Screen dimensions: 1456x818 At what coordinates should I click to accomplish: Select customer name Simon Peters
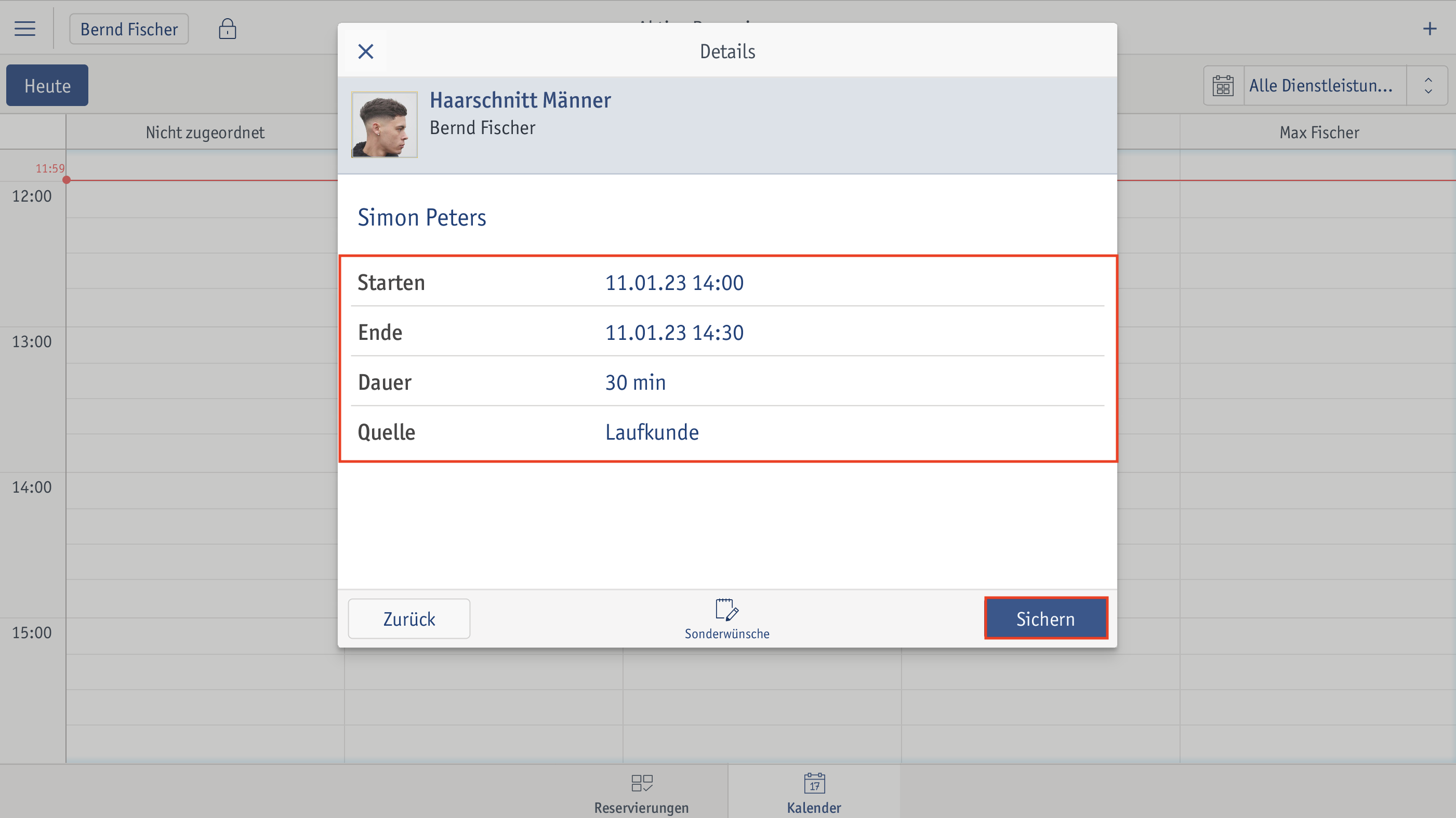(421, 217)
